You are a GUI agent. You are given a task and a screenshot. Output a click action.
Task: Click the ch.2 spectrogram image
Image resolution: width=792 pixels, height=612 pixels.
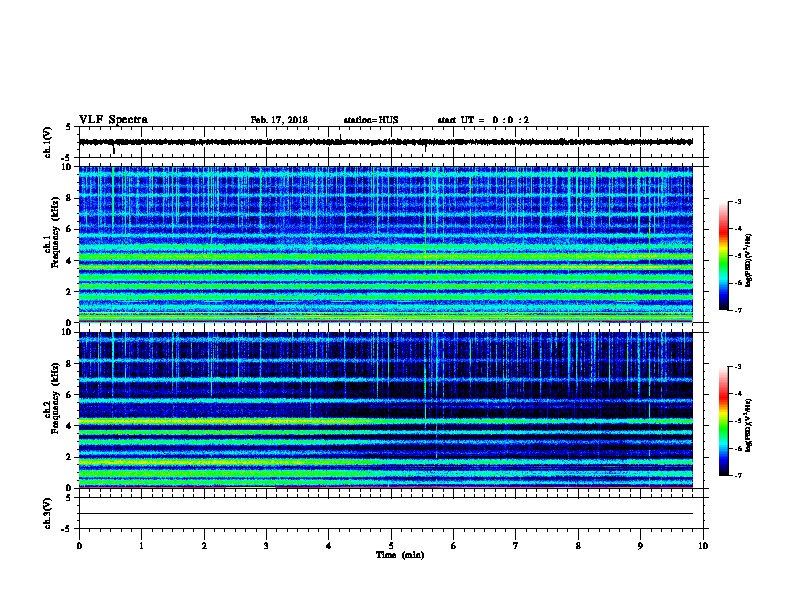tap(386, 410)
